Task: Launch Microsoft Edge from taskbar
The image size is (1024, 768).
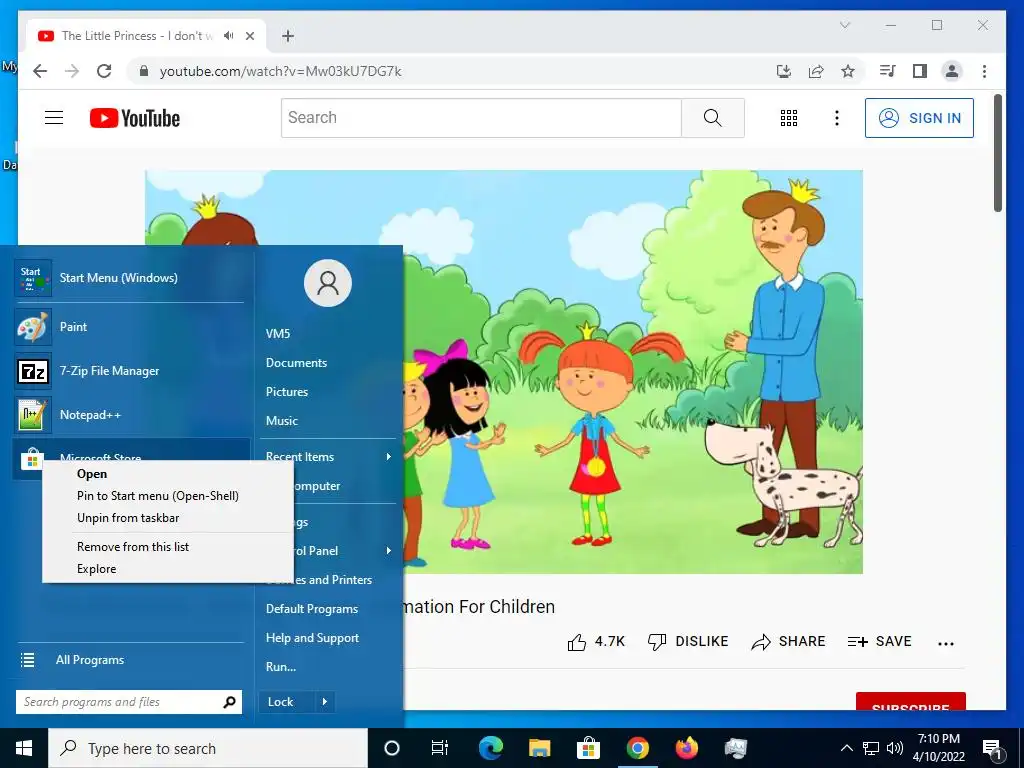Action: pyautogui.click(x=490, y=748)
